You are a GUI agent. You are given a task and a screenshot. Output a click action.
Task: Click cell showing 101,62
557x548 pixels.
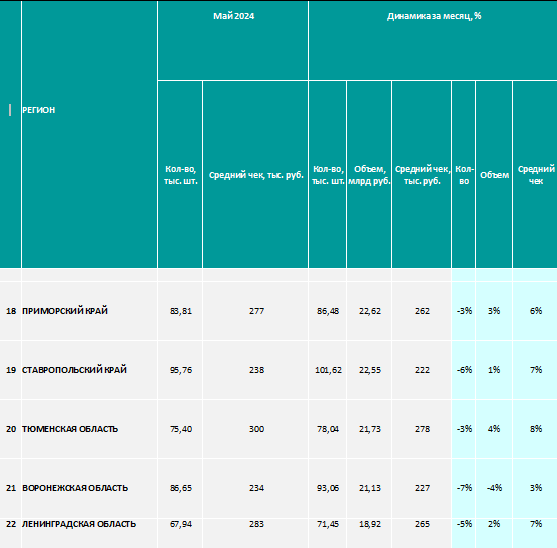click(328, 370)
